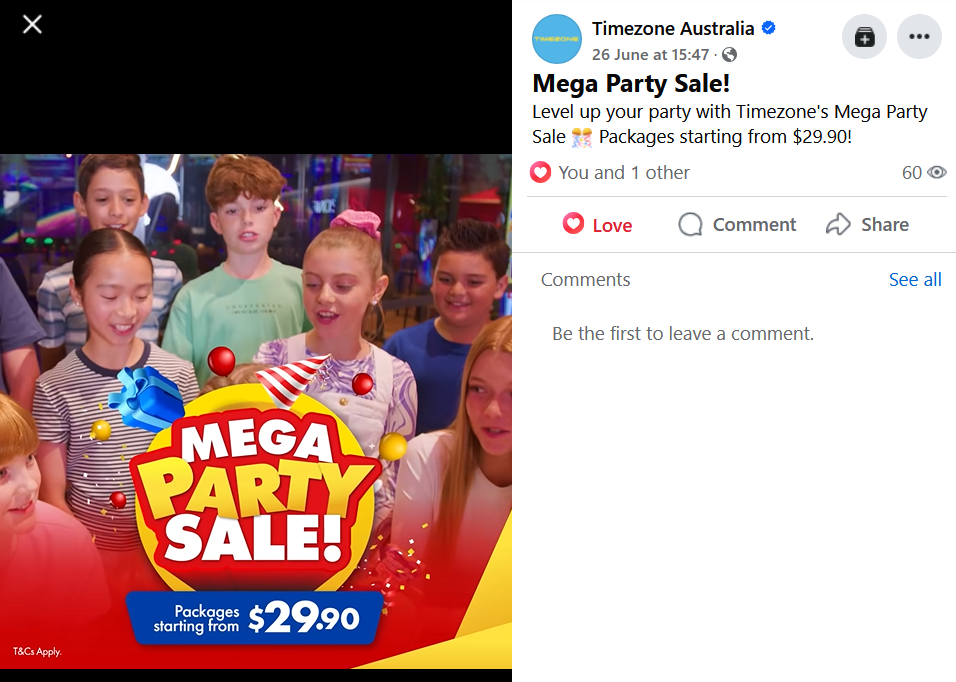Screen dimensions: 956x682
Task: Open the 'You and 1 other' reactions list
Action: pyautogui.click(x=624, y=172)
